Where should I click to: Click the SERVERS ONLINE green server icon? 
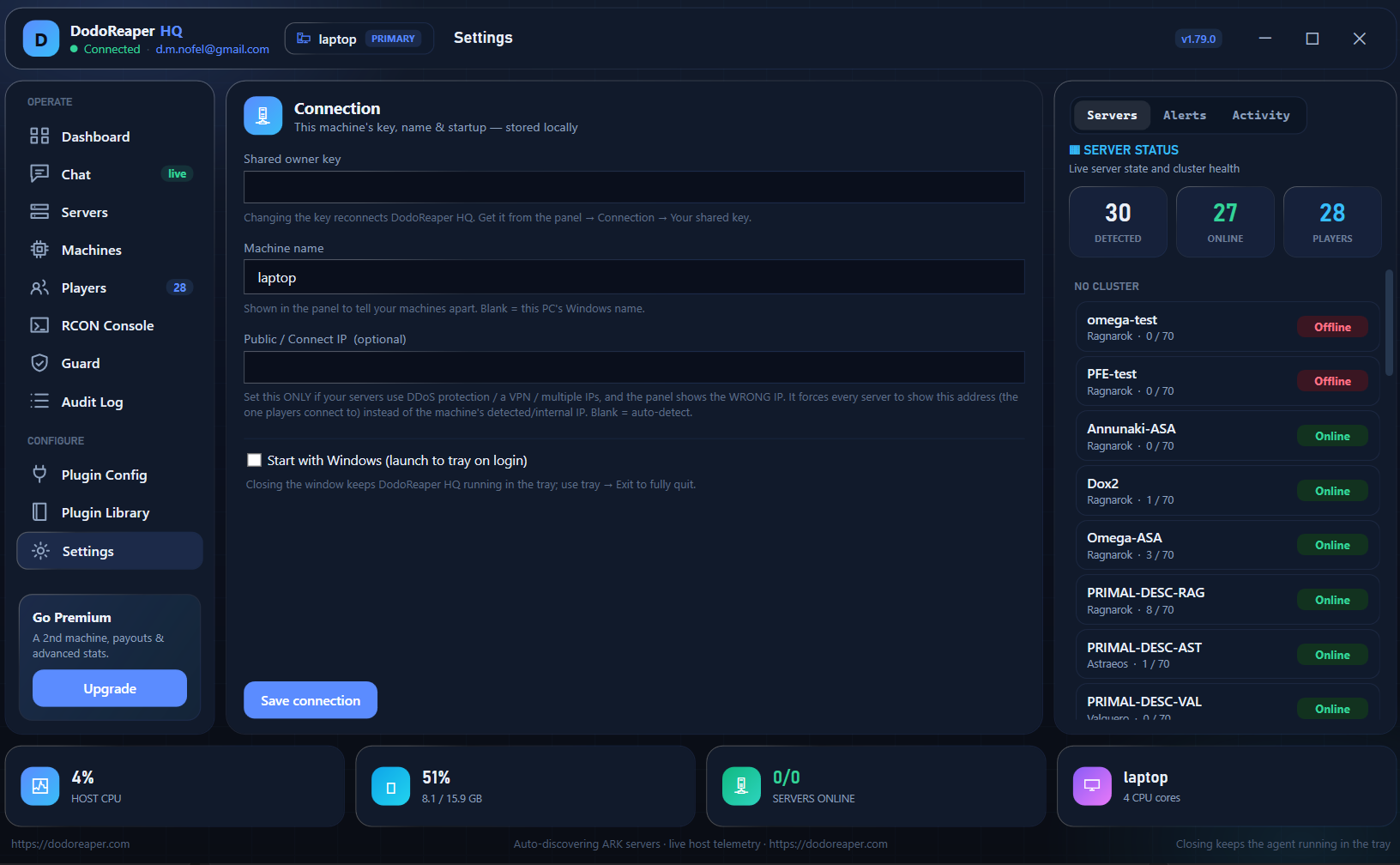741,786
